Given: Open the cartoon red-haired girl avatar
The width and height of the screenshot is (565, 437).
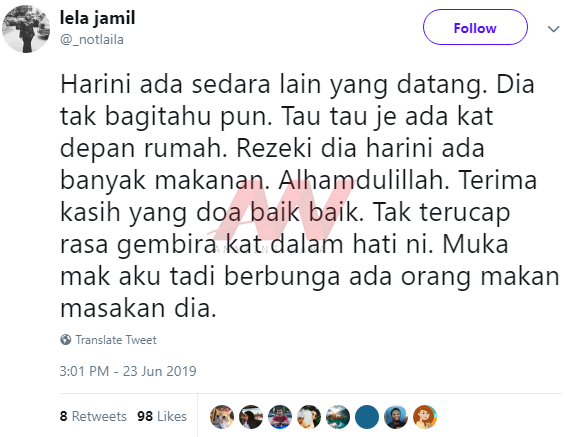Looking at the screenshot, I should [425, 417].
